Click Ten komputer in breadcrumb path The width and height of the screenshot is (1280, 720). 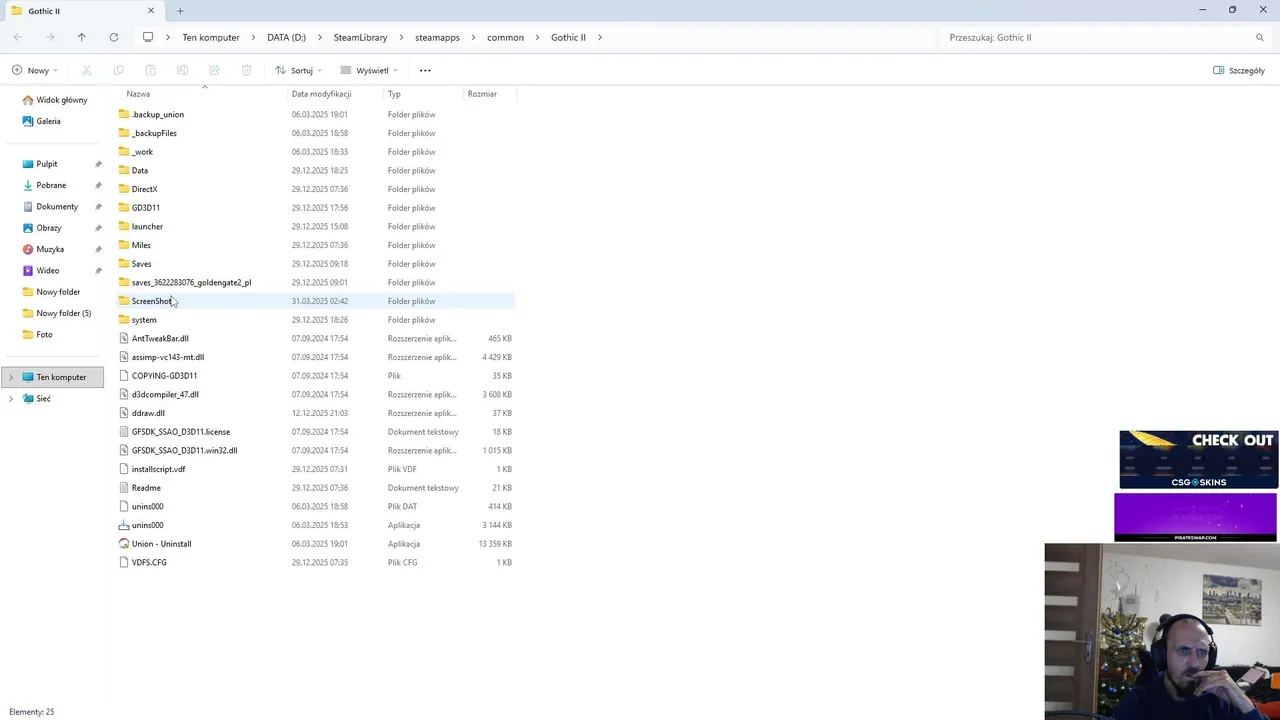tap(211, 37)
